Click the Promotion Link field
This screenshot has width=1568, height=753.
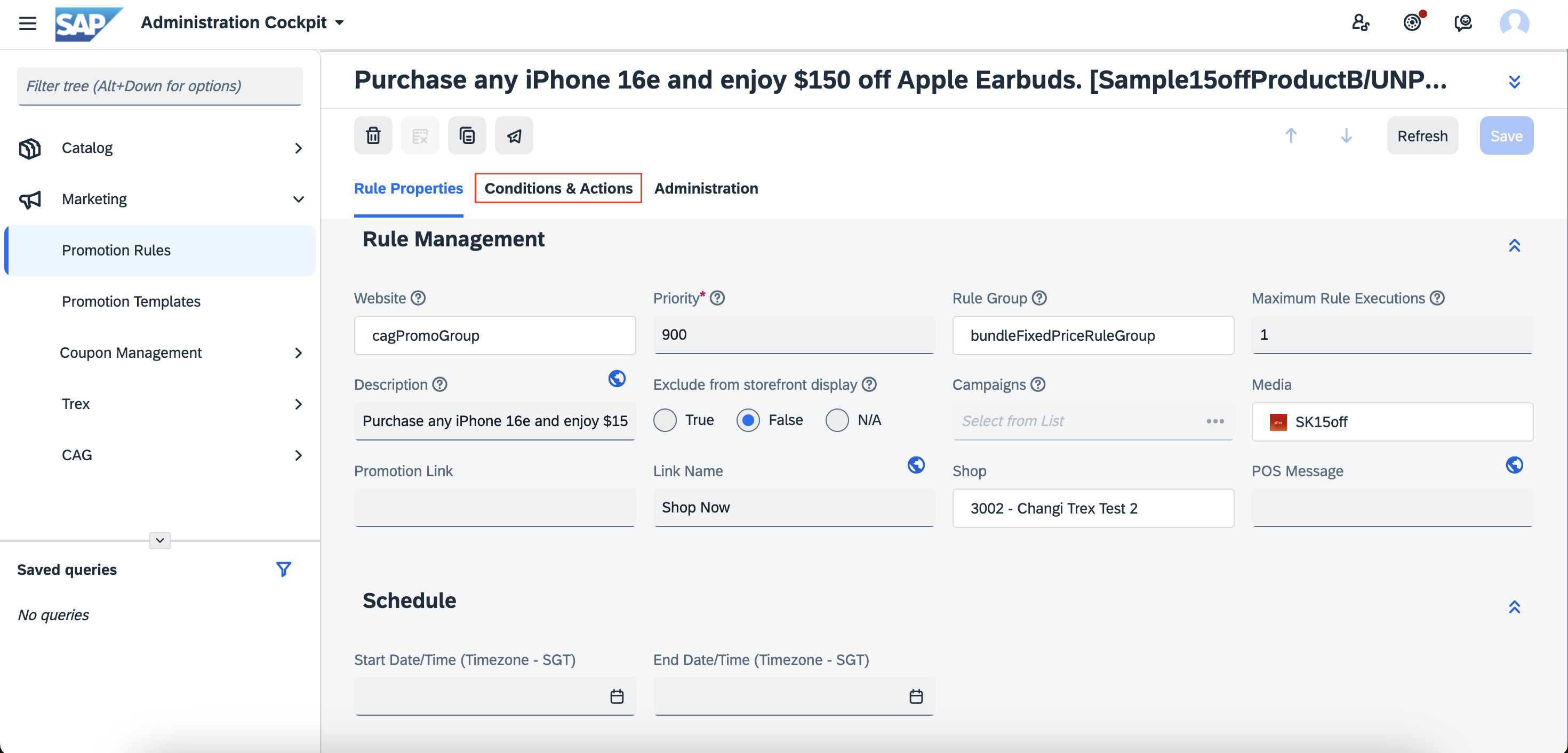(x=495, y=508)
